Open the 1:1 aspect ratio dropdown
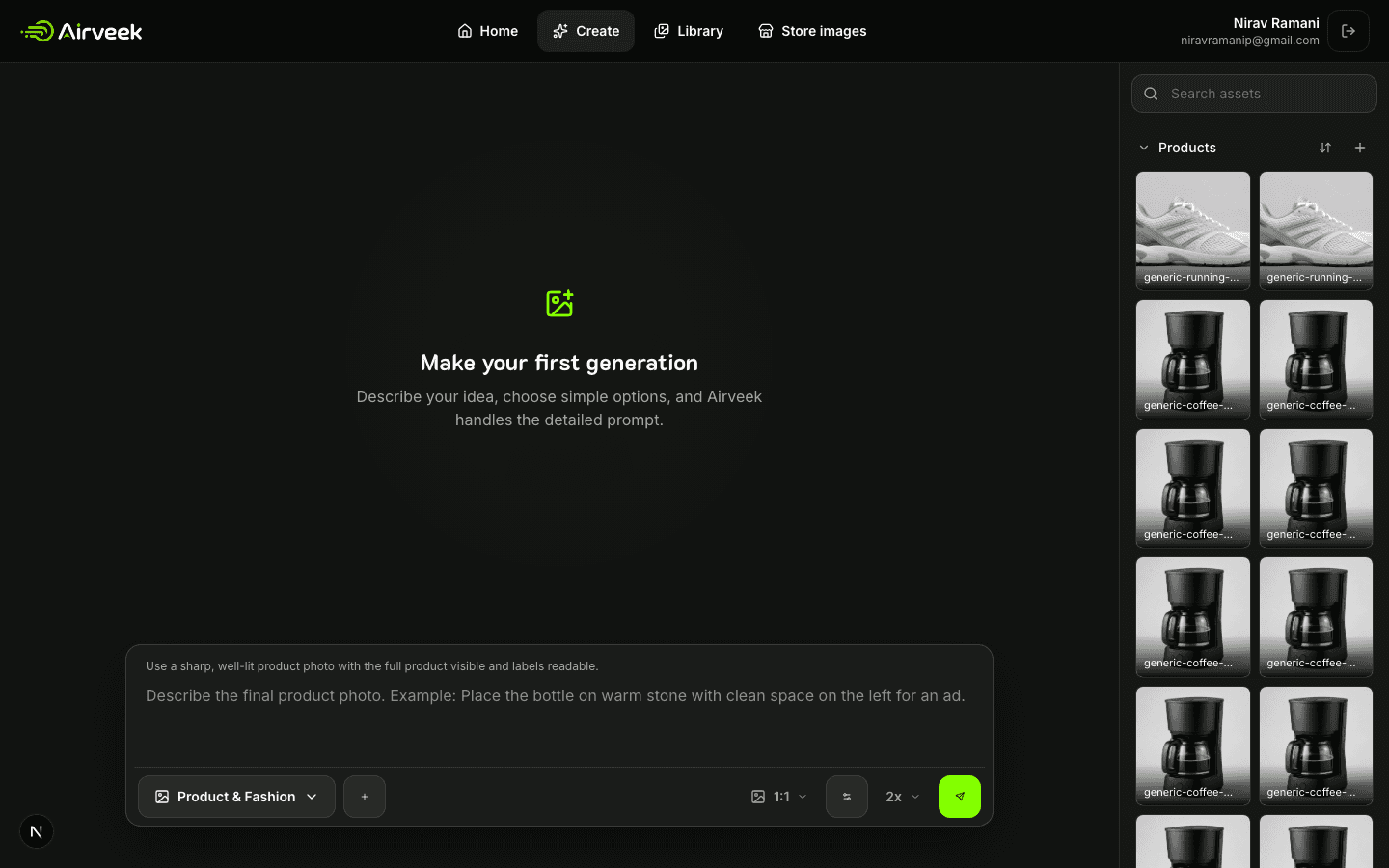The image size is (1389, 868). tap(779, 797)
